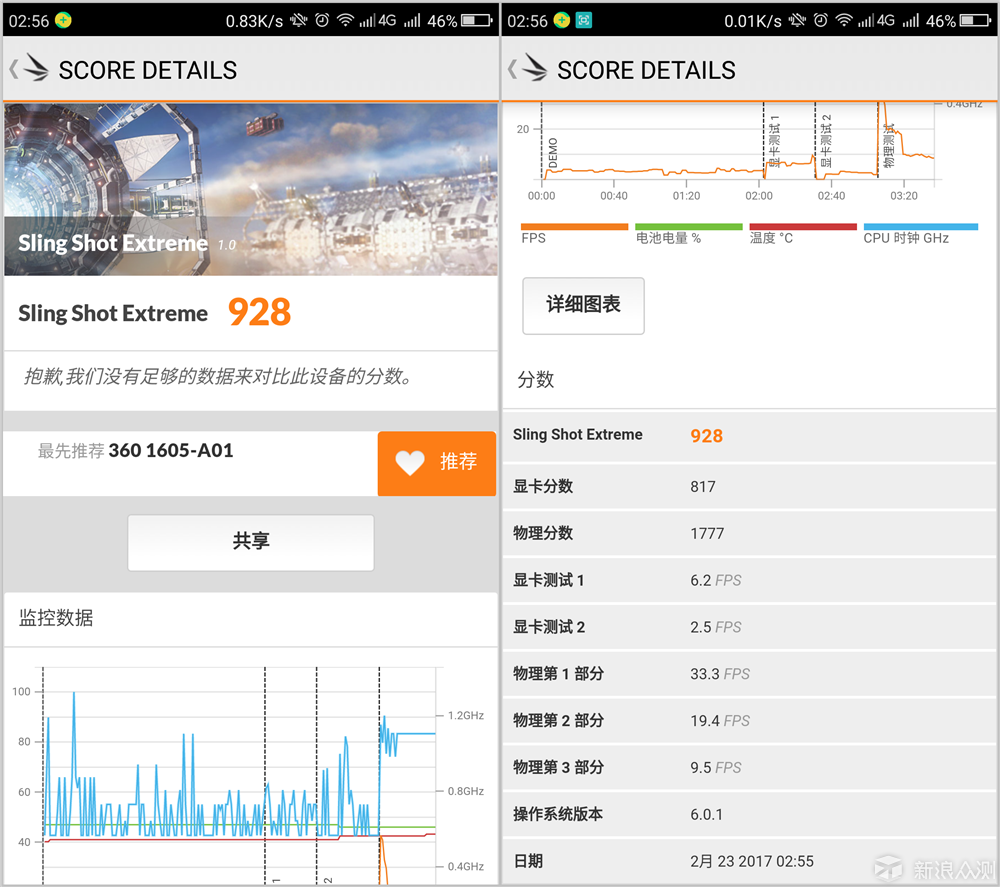
Task: Tap the Sling Shot Extreme banner image
Action: tap(251, 189)
